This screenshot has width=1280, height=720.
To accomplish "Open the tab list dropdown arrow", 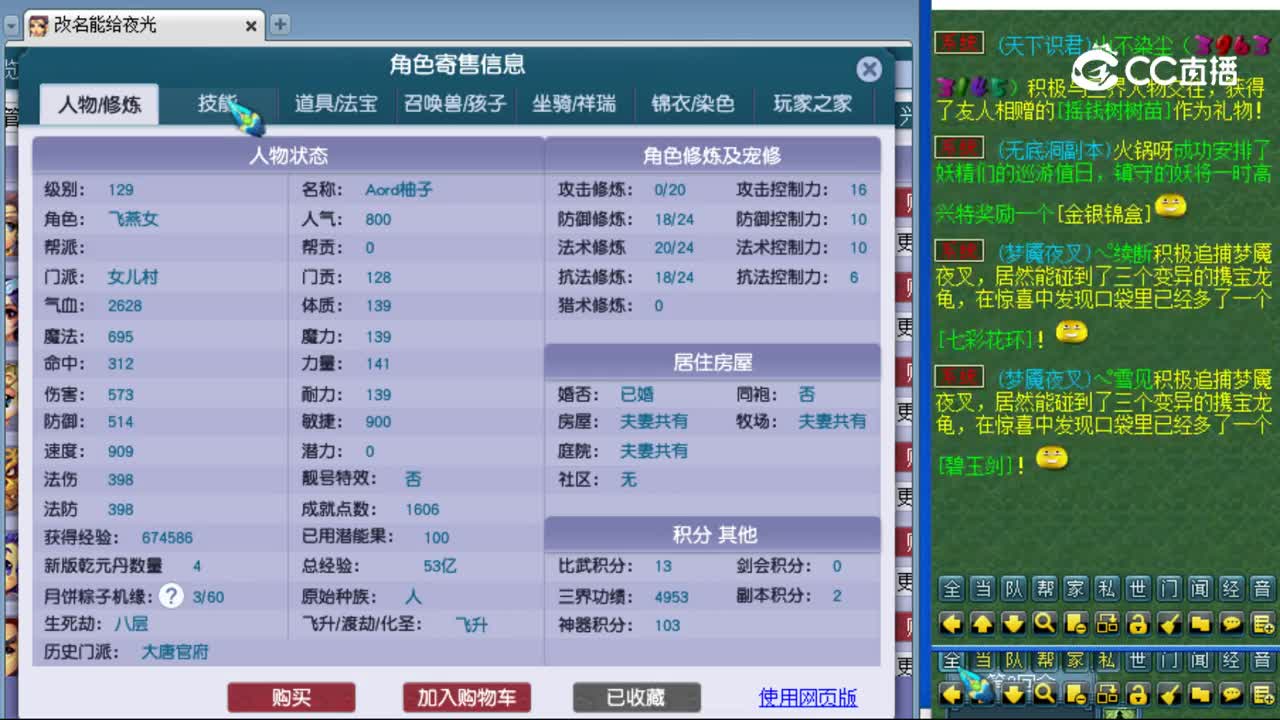I will (x=10, y=25).
